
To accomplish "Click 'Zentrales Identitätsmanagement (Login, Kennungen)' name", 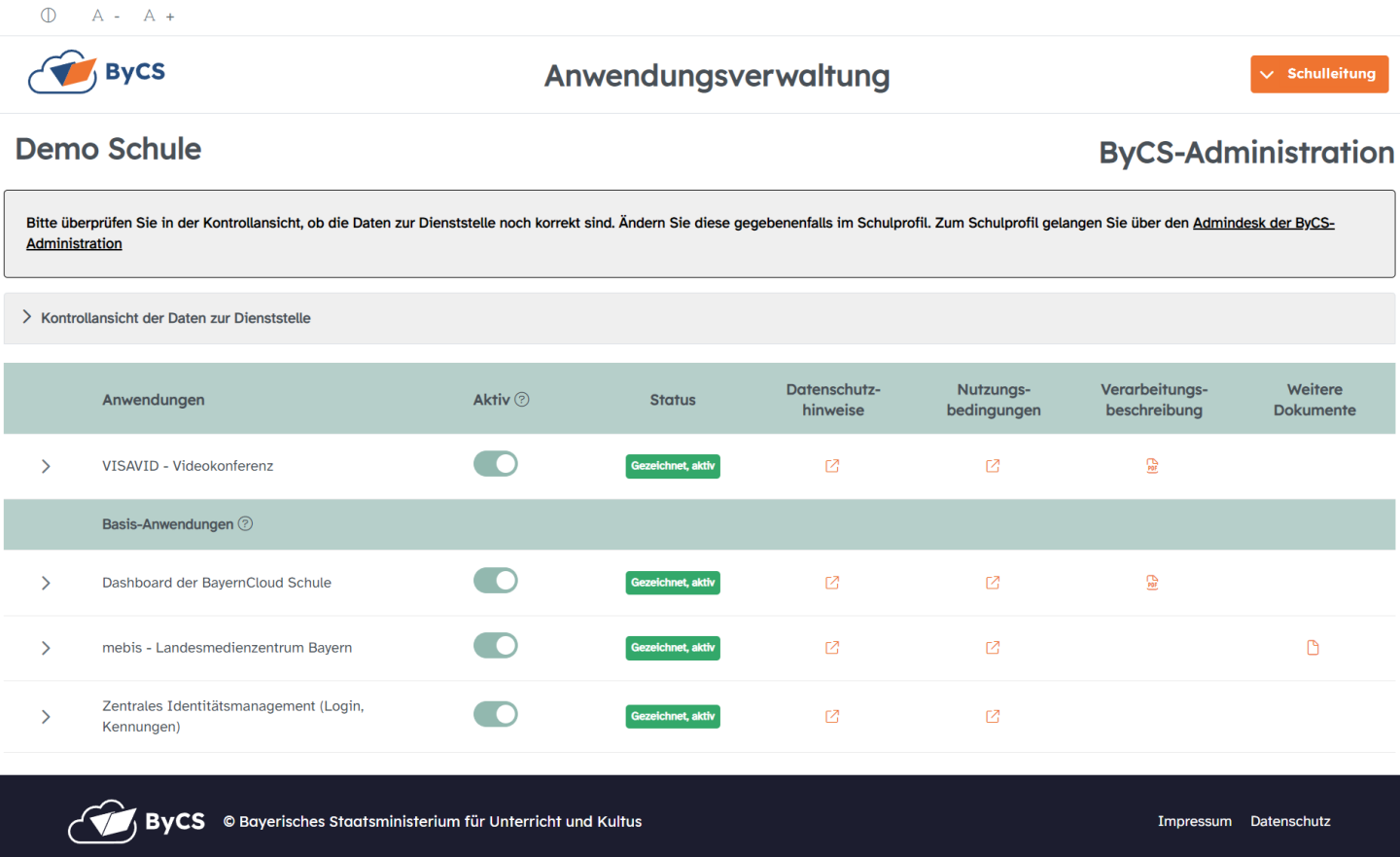I will click(233, 716).
